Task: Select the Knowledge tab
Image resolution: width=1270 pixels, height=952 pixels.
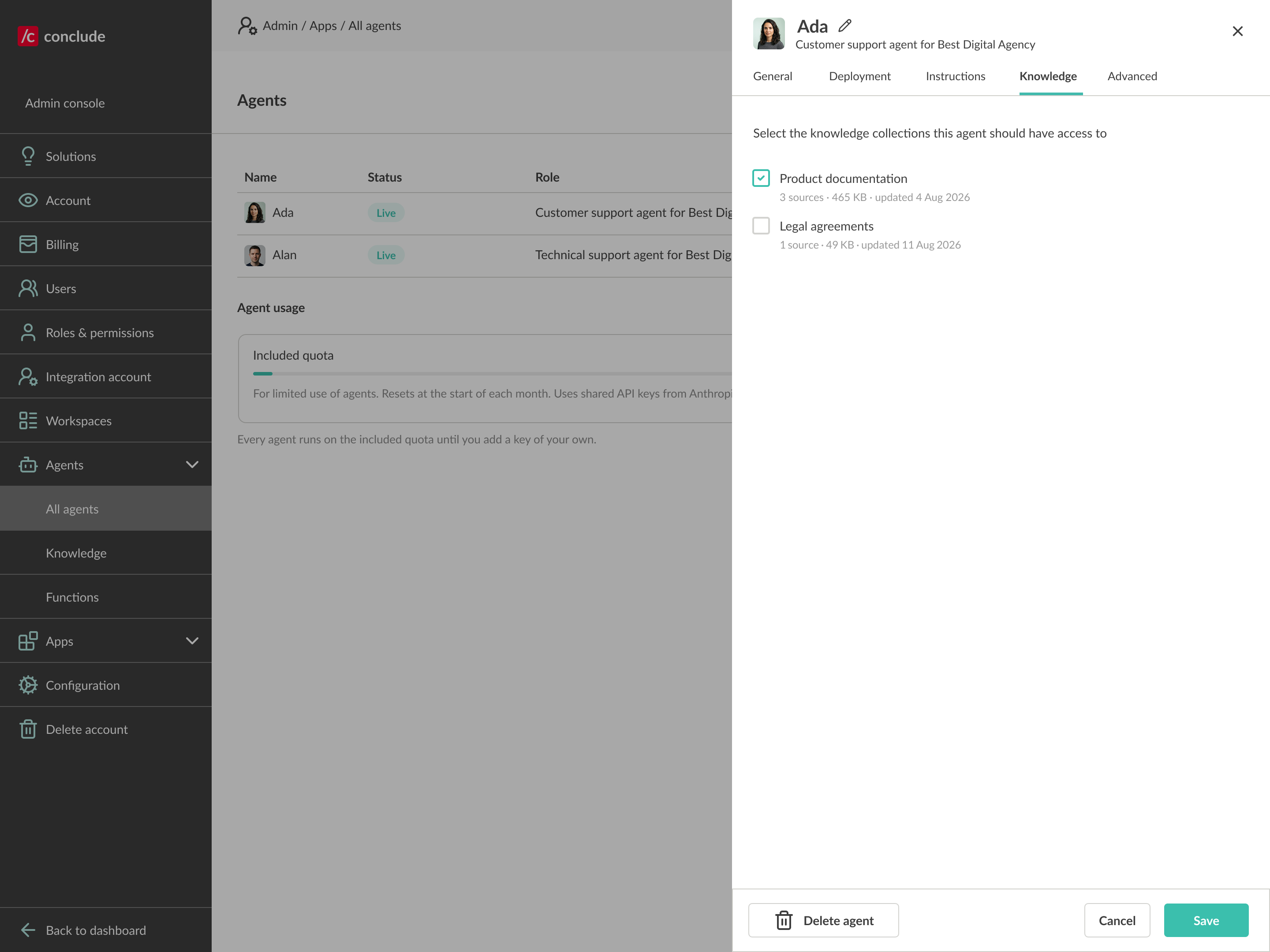Action: pos(1048,76)
